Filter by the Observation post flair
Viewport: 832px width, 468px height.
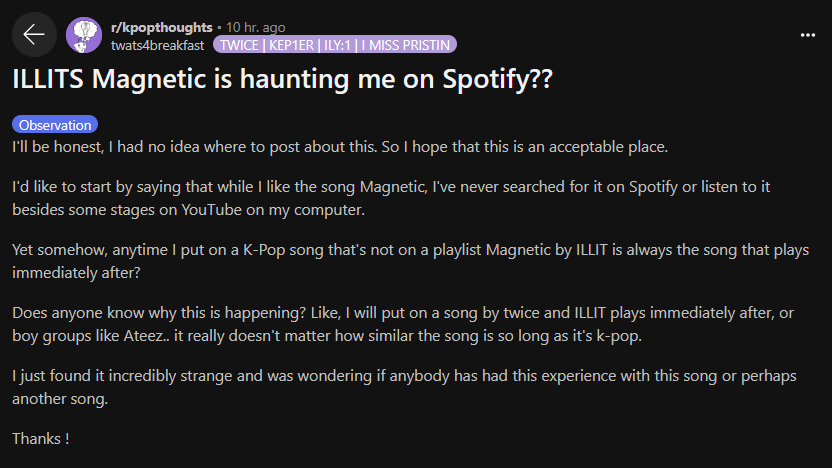tap(56, 125)
